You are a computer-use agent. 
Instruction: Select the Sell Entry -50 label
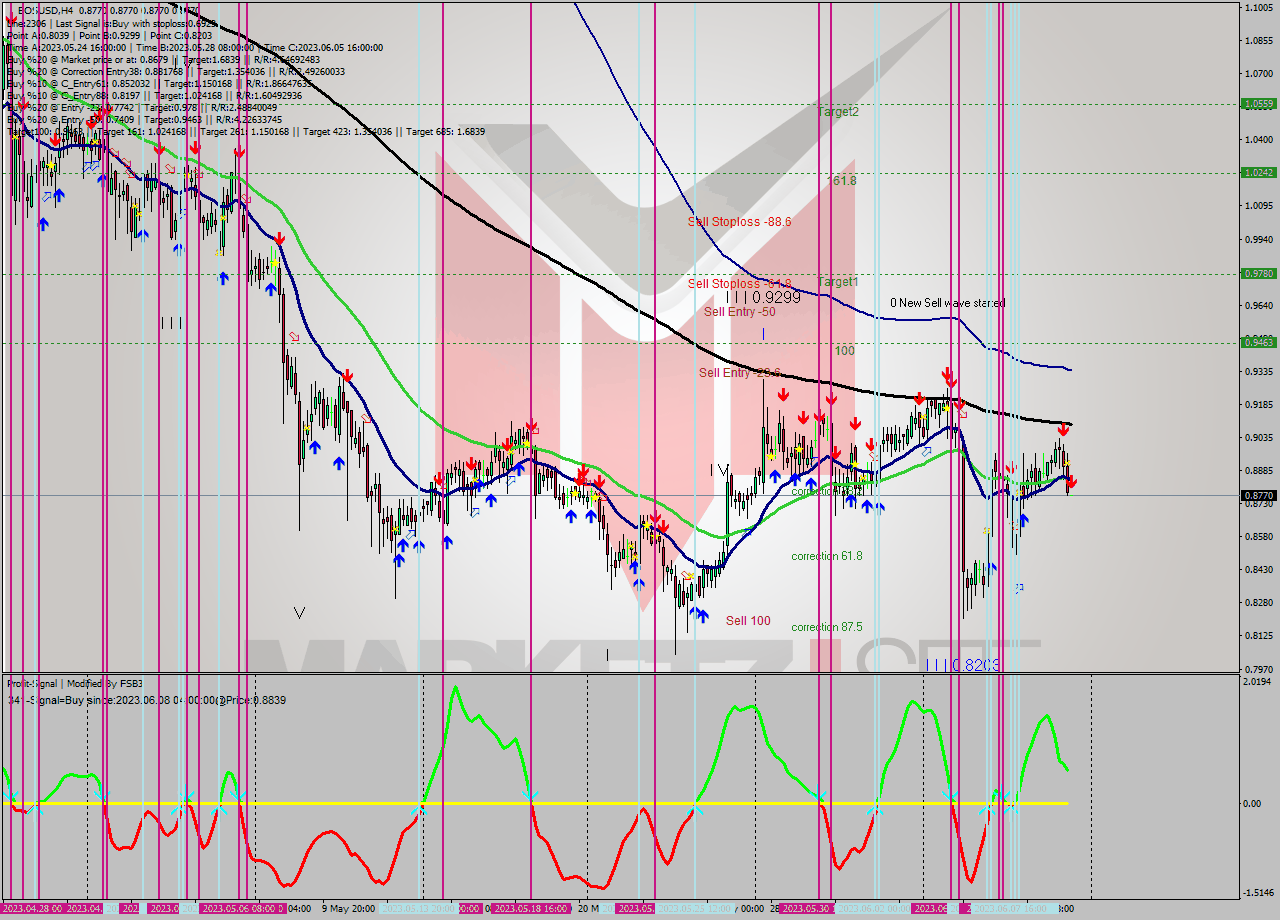[739, 312]
